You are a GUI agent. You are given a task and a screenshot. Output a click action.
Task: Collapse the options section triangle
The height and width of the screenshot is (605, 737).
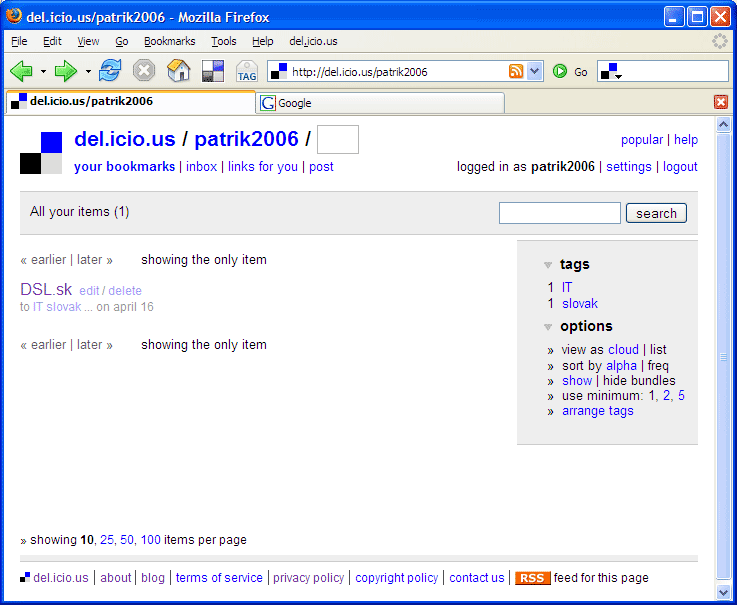point(548,327)
